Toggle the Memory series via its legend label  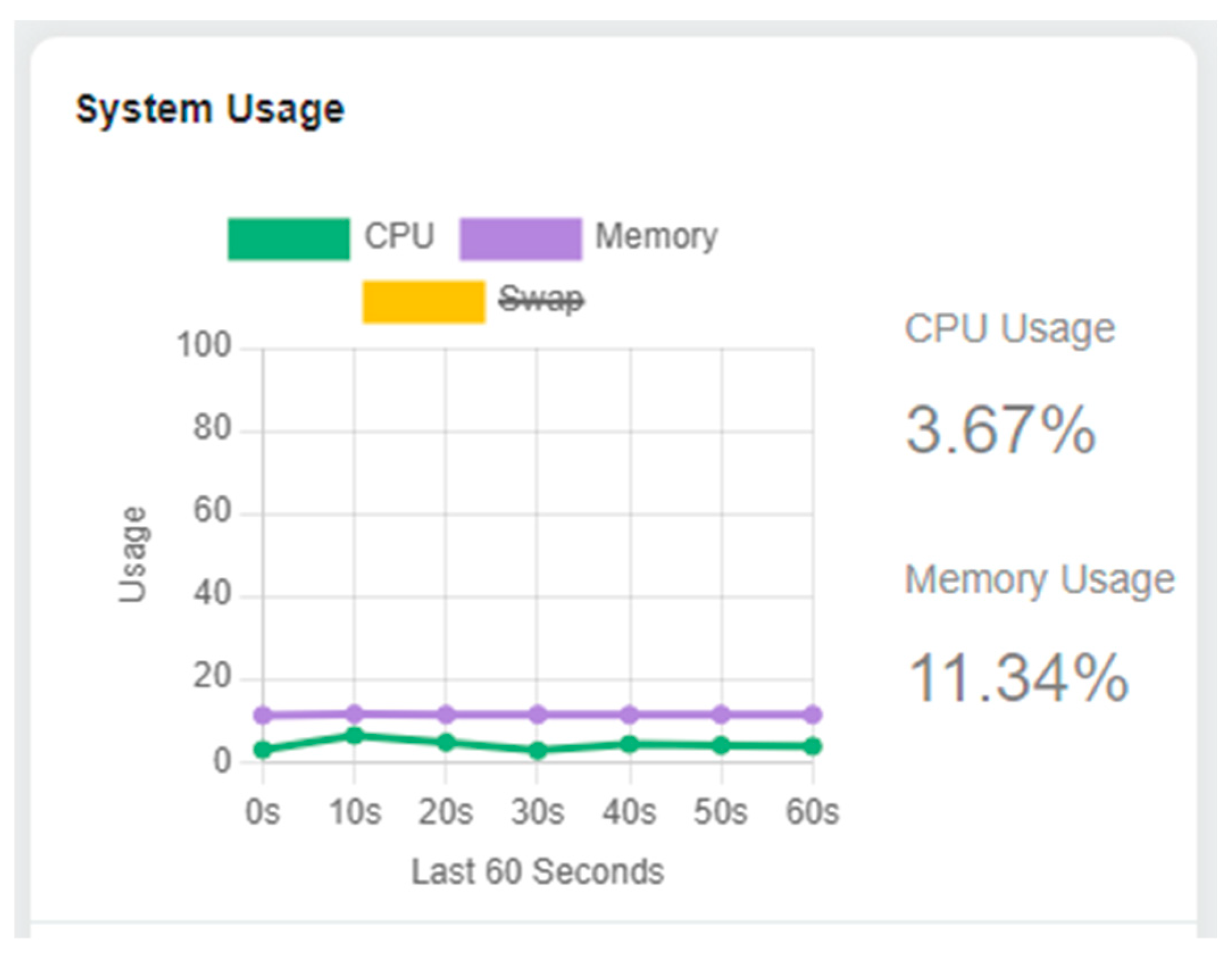[x=656, y=236]
